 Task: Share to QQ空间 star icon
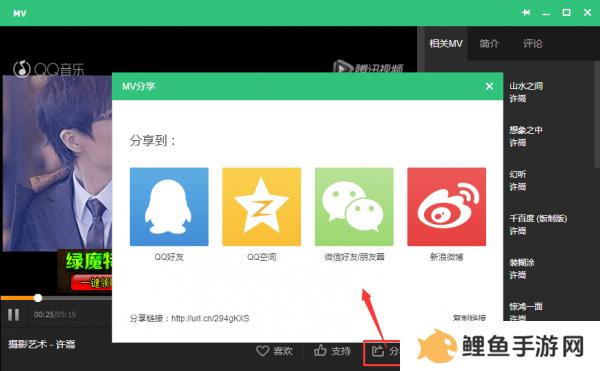[x=261, y=207]
